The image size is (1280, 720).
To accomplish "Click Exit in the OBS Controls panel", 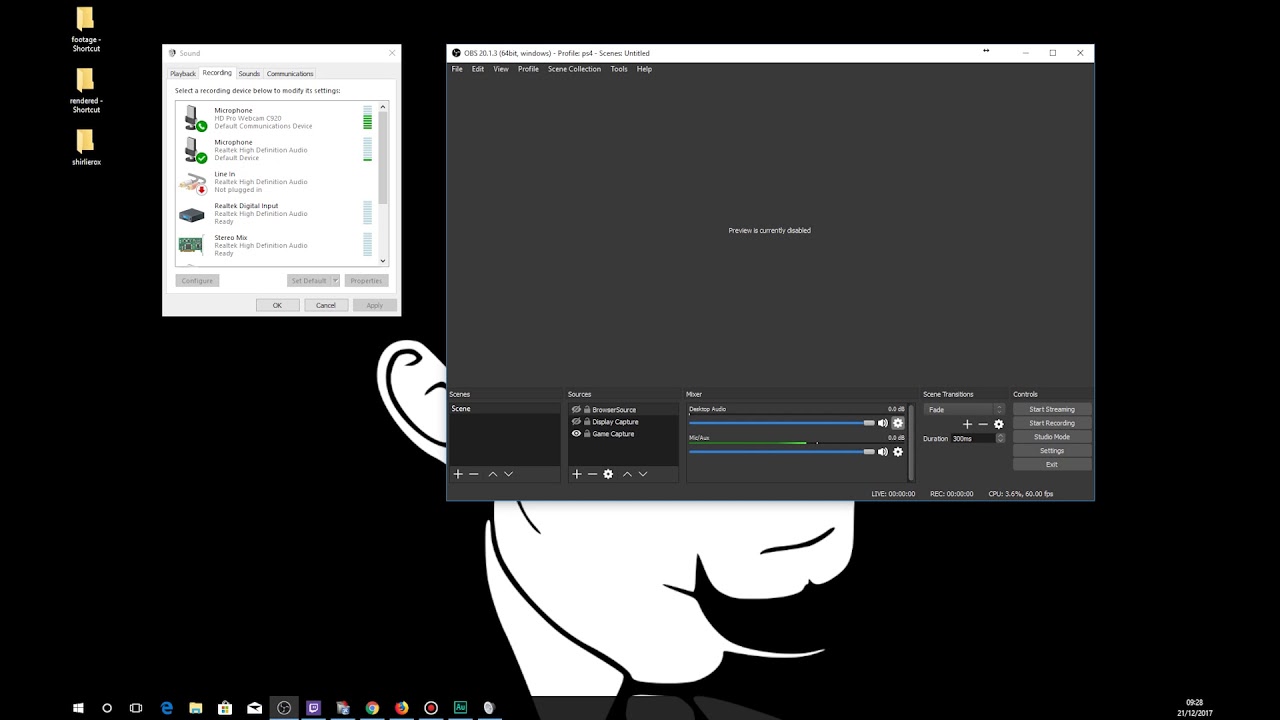I will 1052,465.
